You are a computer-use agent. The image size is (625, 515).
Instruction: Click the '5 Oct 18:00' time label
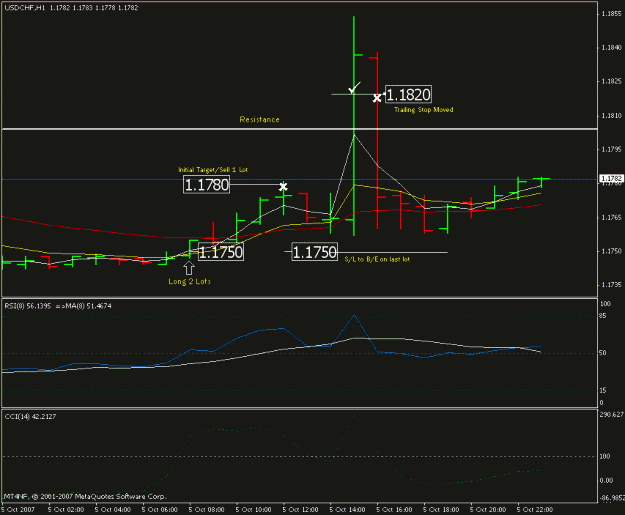pyautogui.click(x=441, y=510)
